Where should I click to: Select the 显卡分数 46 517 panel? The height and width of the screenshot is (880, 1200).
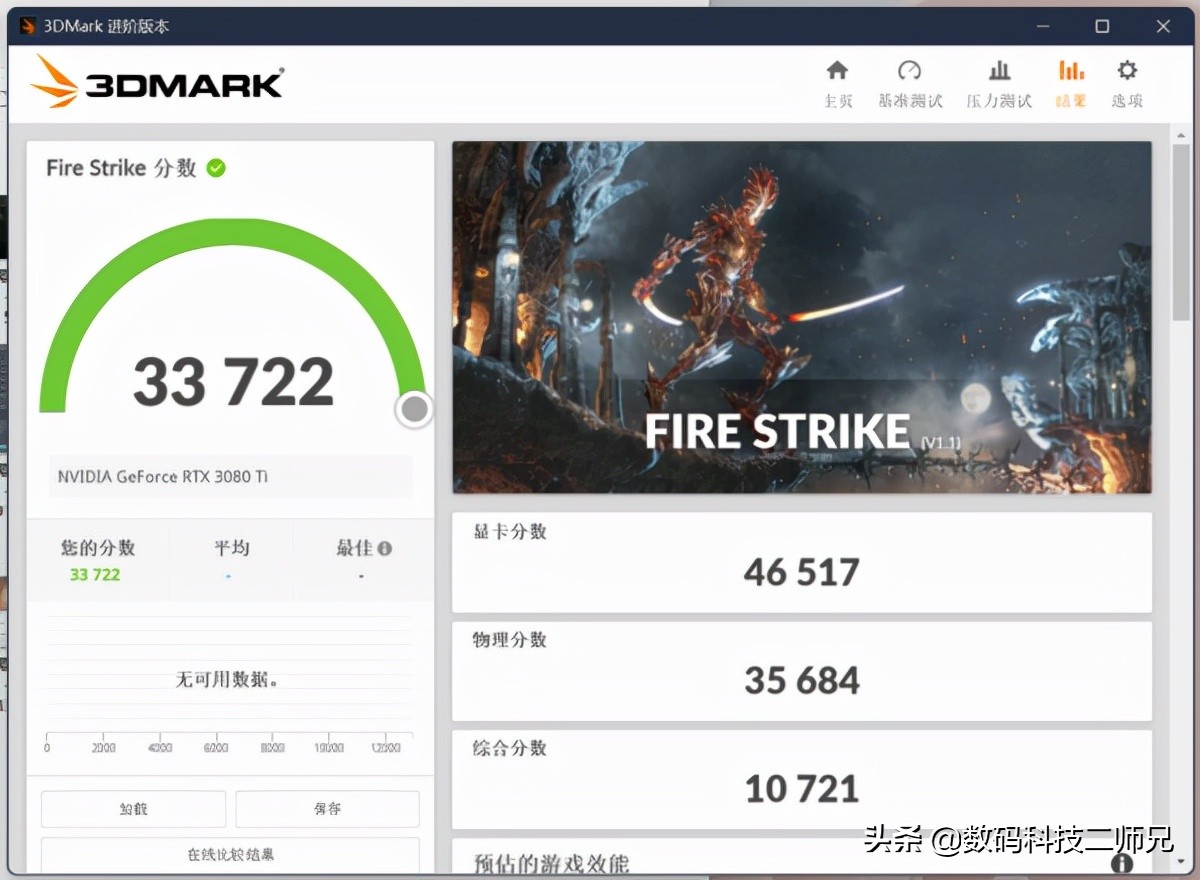[800, 560]
